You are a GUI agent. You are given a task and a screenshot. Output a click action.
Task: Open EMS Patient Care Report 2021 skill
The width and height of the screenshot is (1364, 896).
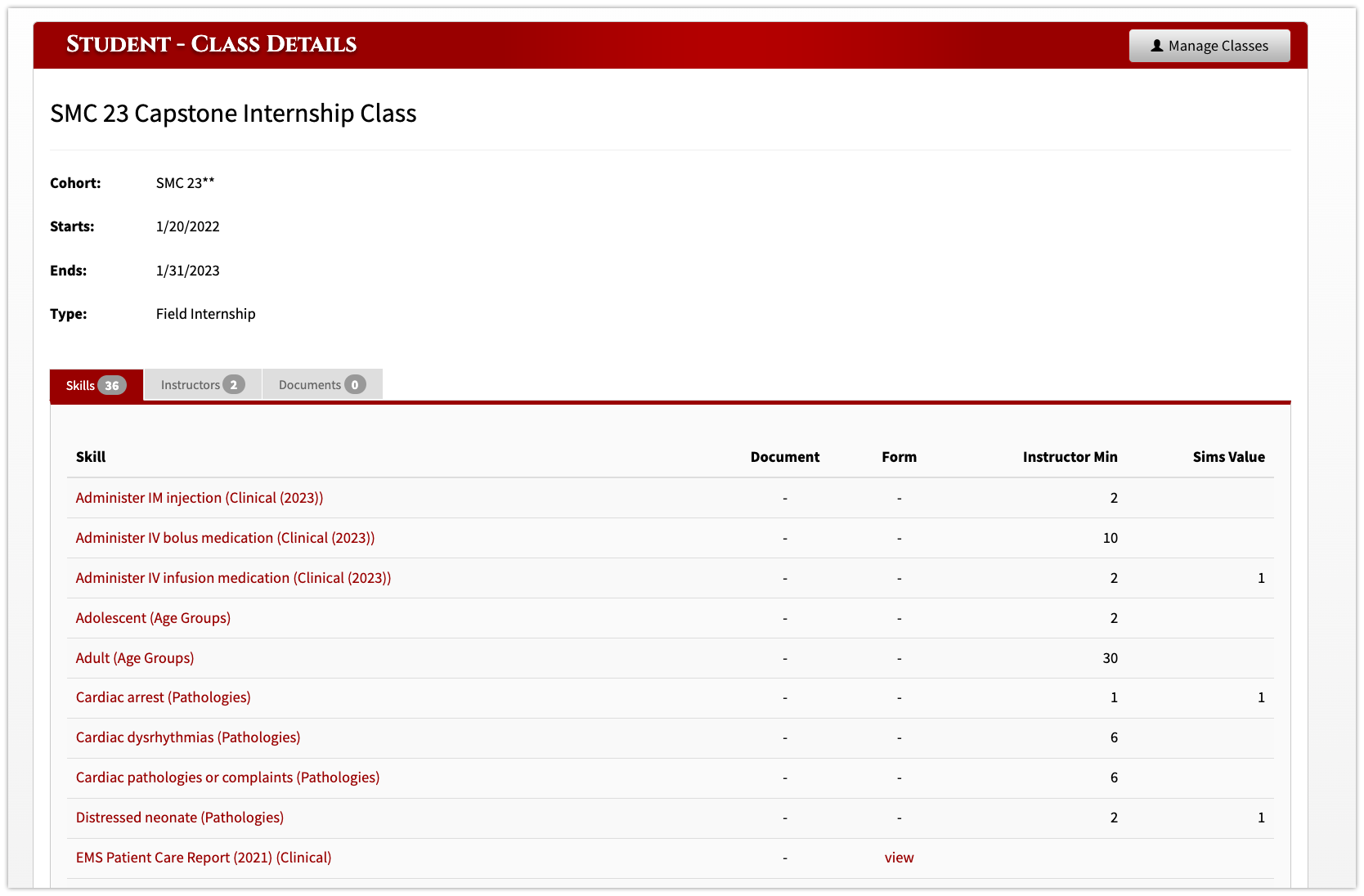203,858
